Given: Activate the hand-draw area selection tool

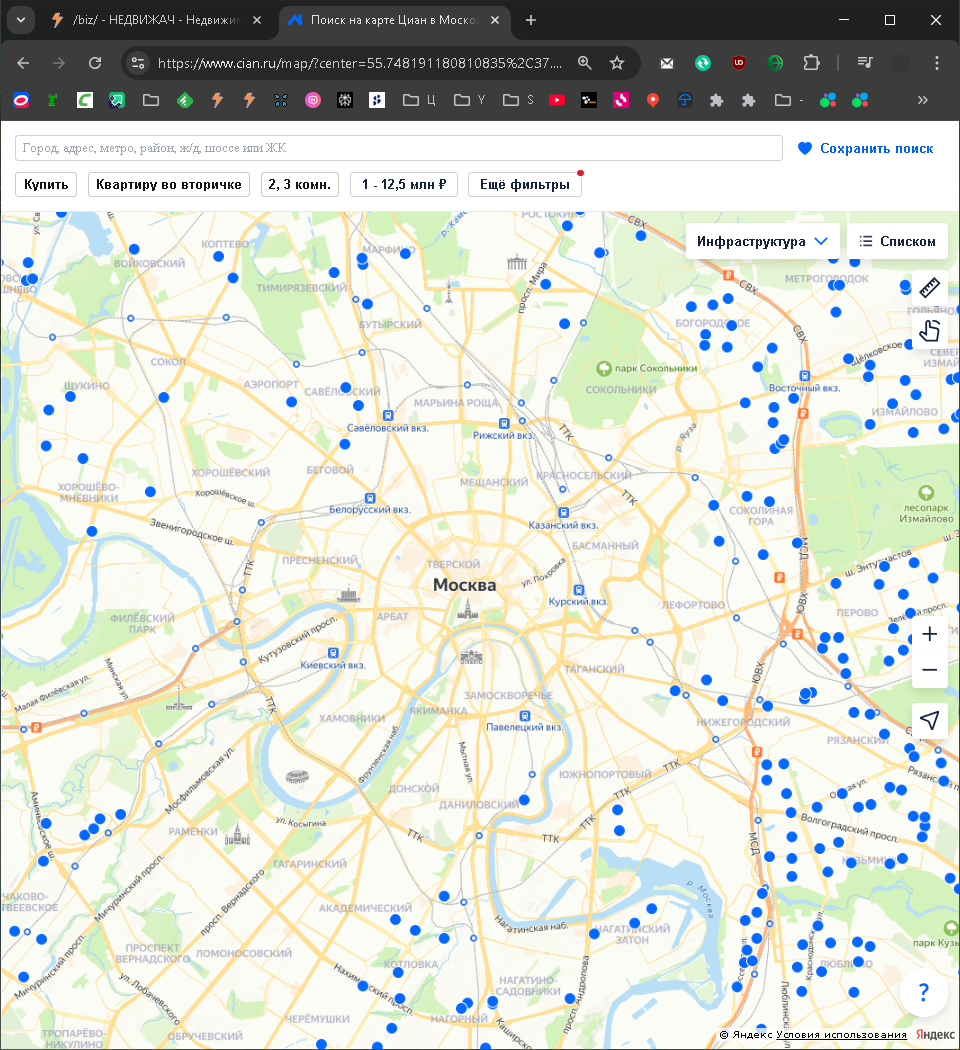Looking at the screenshot, I should 929,330.
